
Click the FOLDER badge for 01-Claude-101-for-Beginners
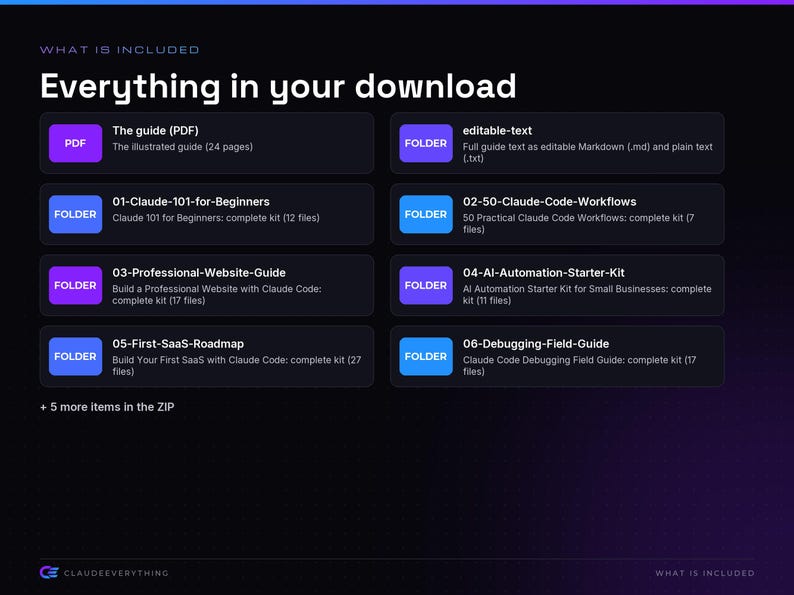pos(75,214)
